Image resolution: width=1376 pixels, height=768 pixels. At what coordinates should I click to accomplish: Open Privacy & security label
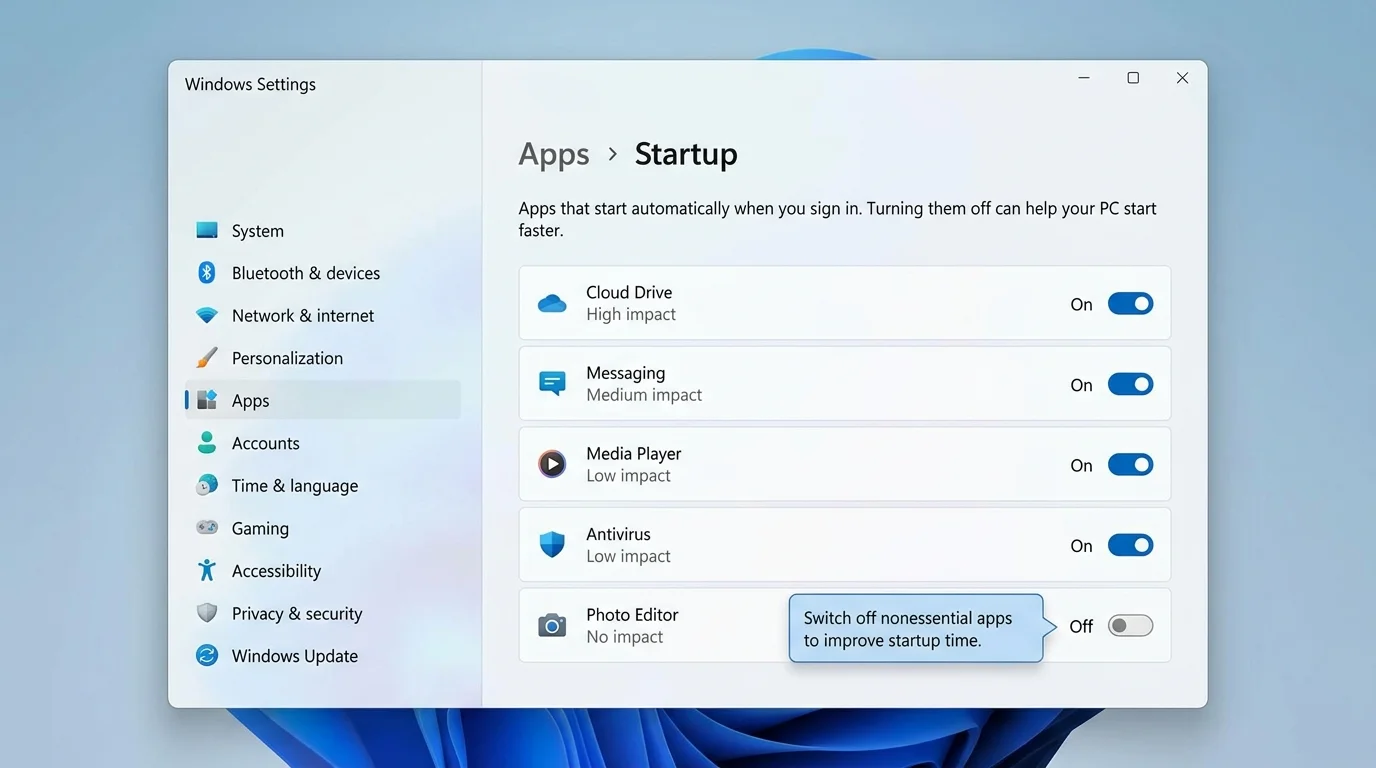(x=297, y=614)
